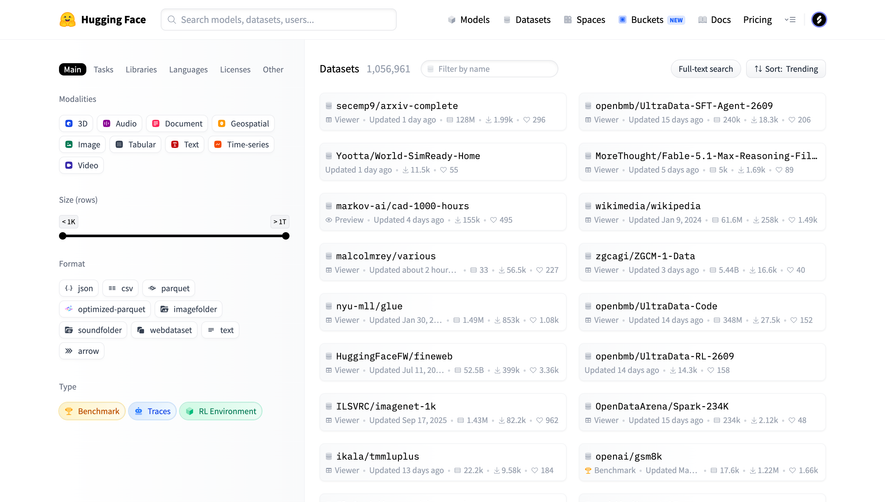Toggle the Time-series modality filter

pyautogui.click(x=241, y=145)
